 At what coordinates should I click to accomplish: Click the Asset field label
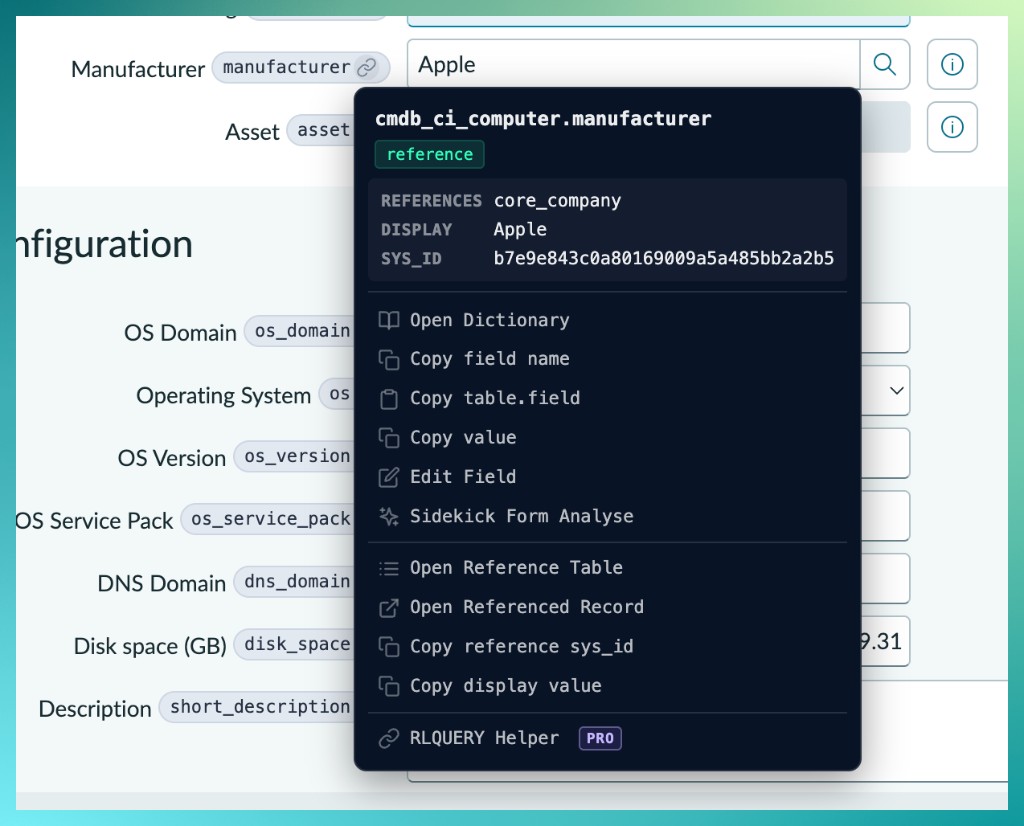pos(252,132)
